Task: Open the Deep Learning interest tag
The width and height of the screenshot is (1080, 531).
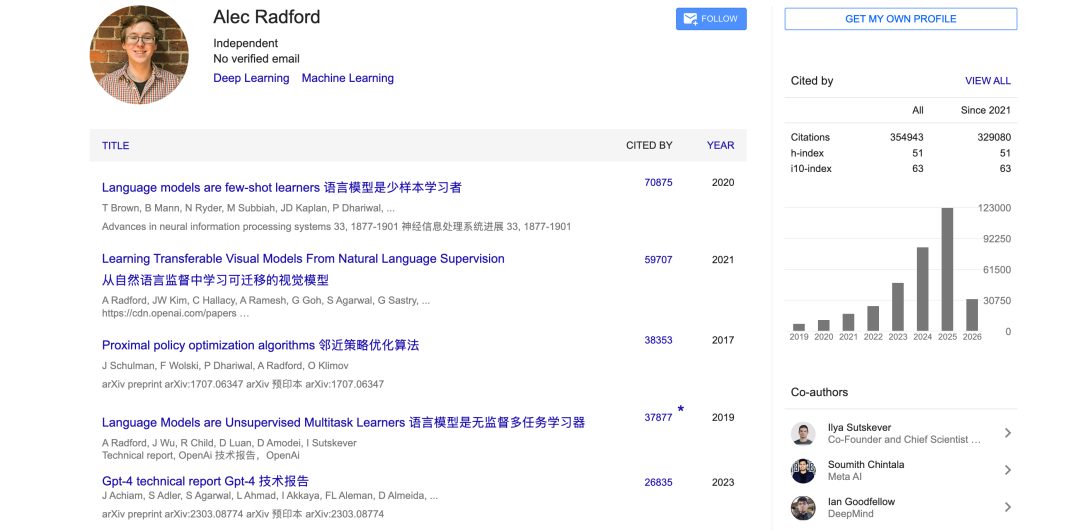Action: 251,78
